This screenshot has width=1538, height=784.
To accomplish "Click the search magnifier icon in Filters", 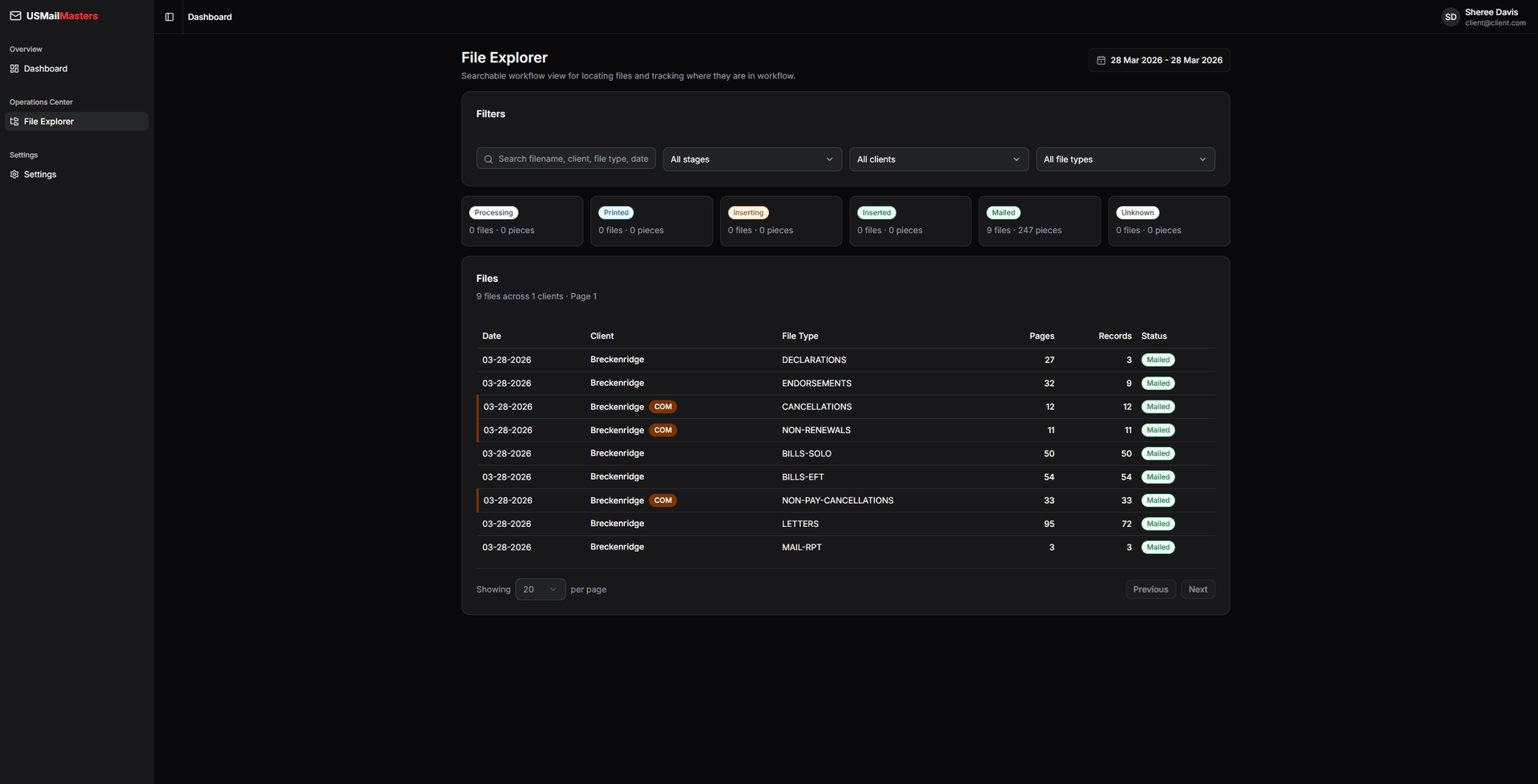I will click(x=488, y=159).
